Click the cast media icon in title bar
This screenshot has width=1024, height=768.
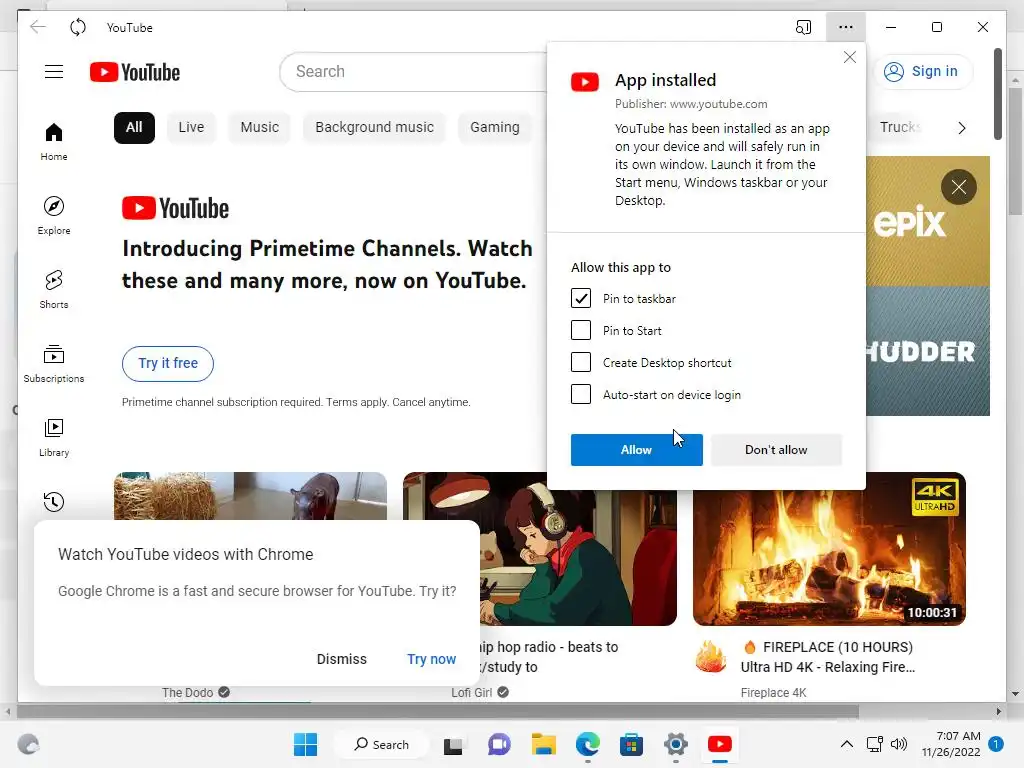click(803, 27)
